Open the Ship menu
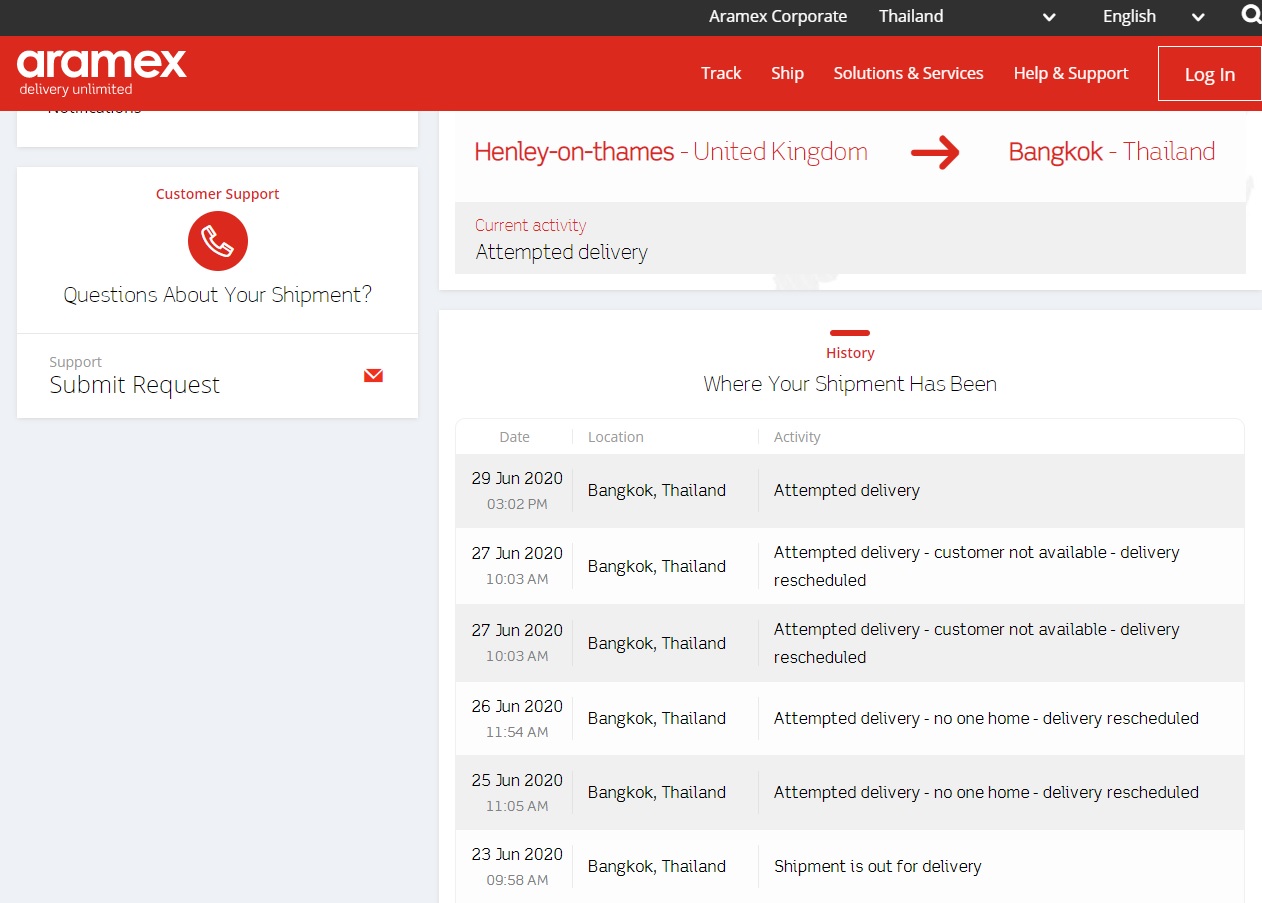 [x=787, y=73]
